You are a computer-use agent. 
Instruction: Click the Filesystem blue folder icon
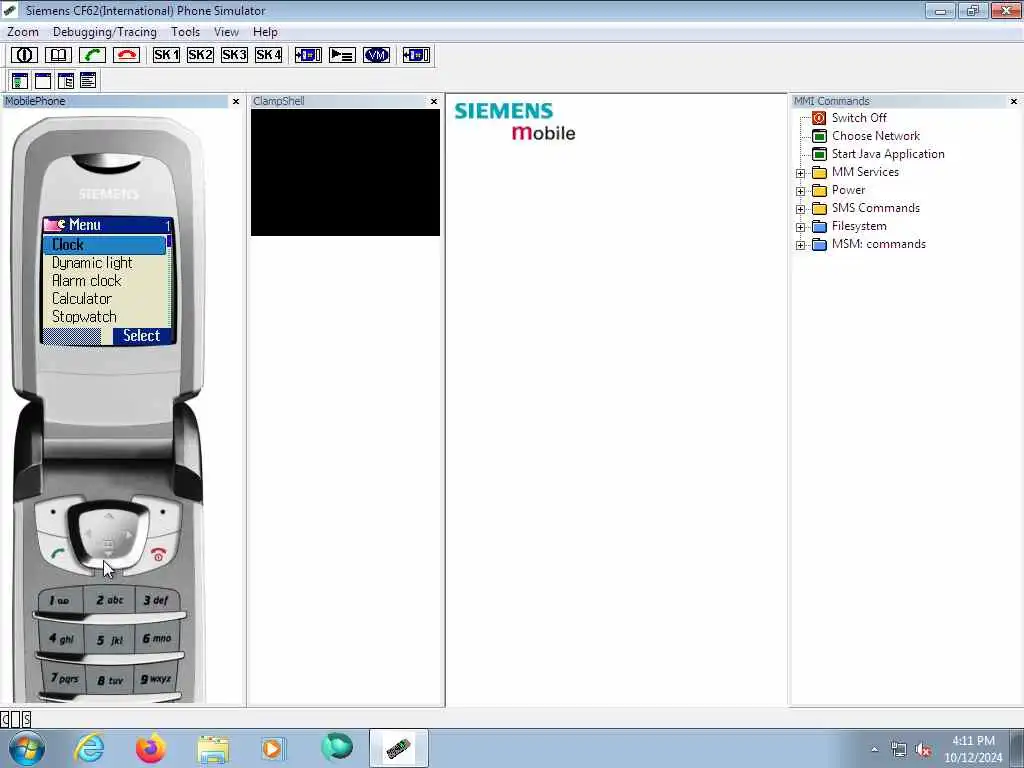[819, 227]
